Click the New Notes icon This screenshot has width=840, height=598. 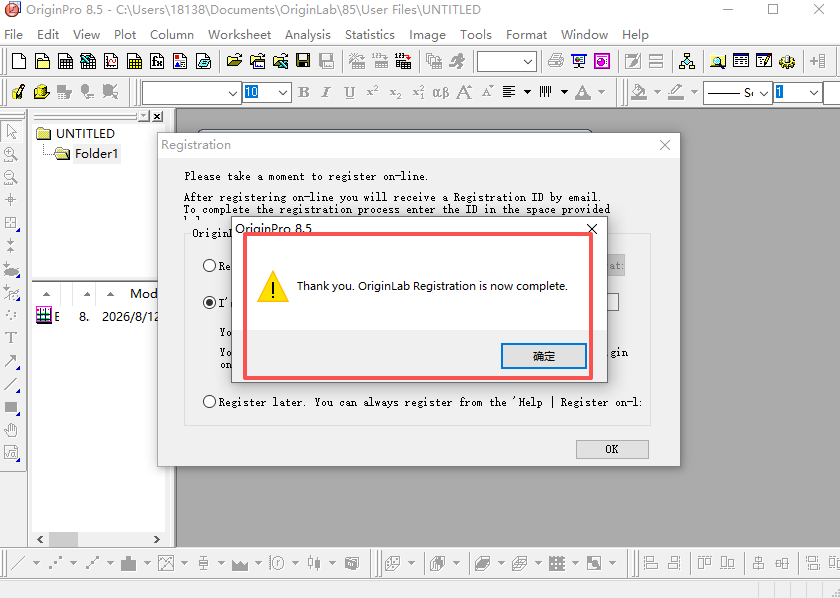[204, 61]
